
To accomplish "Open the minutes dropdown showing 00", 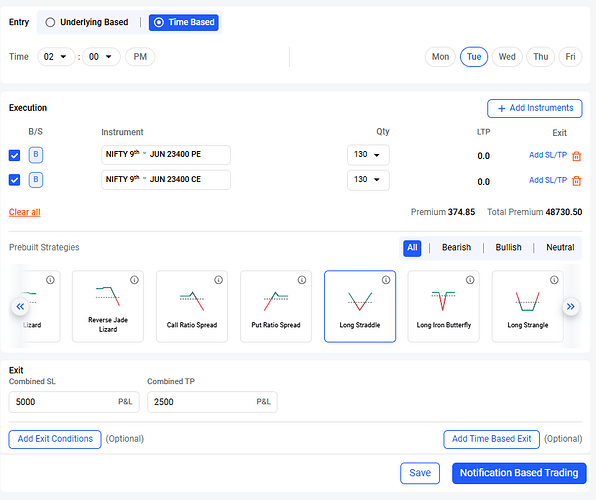I will pyautogui.click(x=101, y=57).
